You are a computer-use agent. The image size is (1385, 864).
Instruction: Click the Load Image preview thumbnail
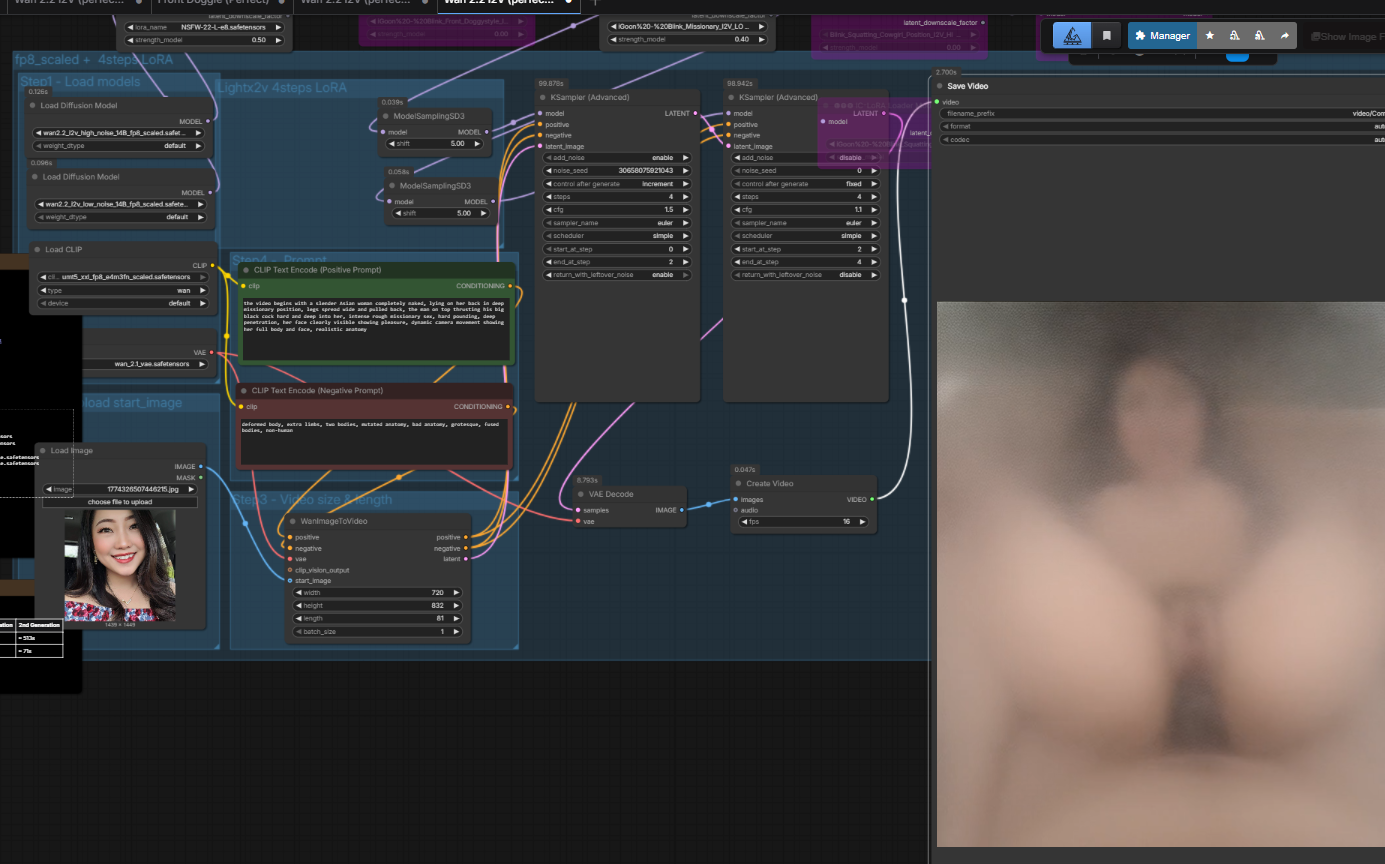click(x=120, y=565)
